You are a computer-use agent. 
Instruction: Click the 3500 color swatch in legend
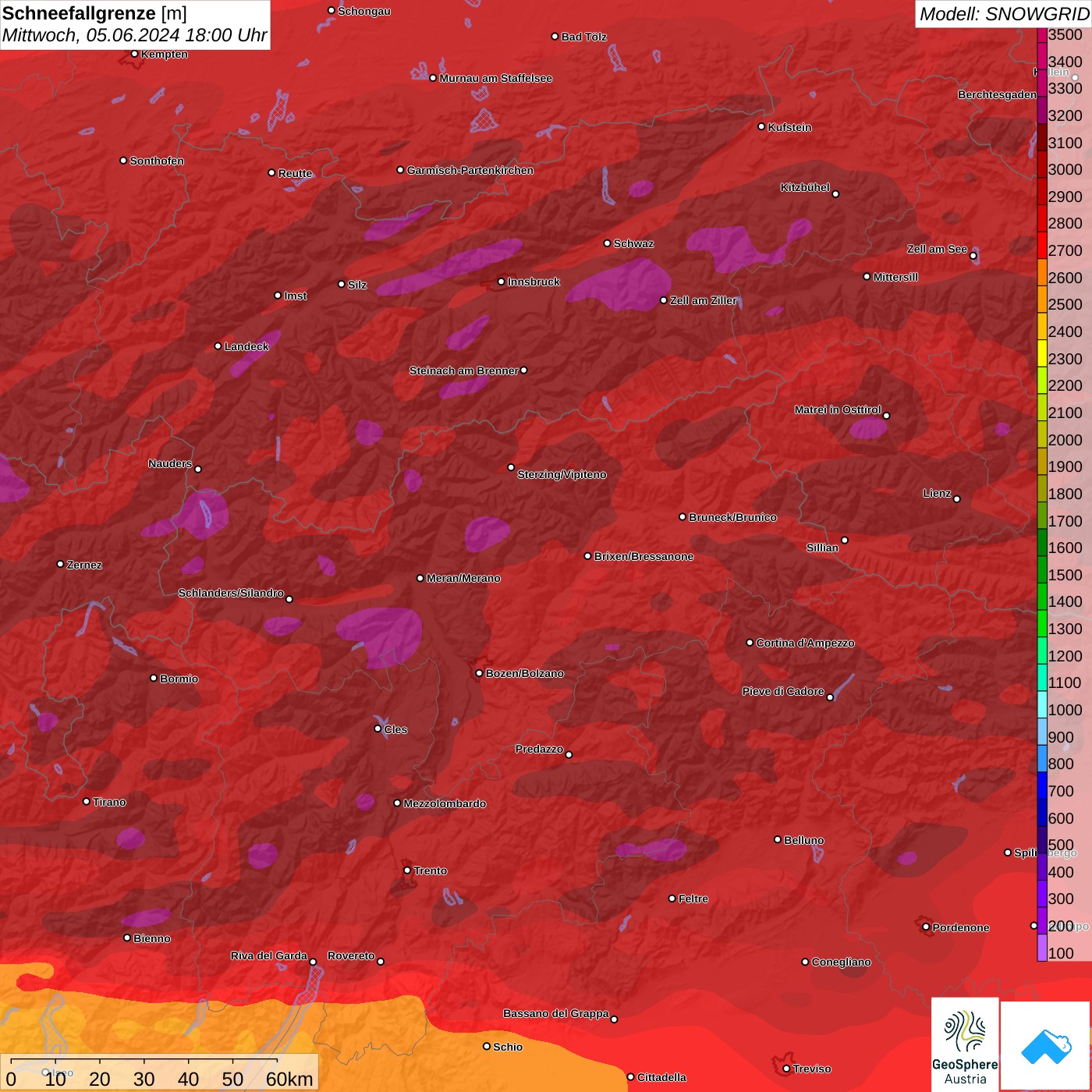pyautogui.click(x=1041, y=35)
